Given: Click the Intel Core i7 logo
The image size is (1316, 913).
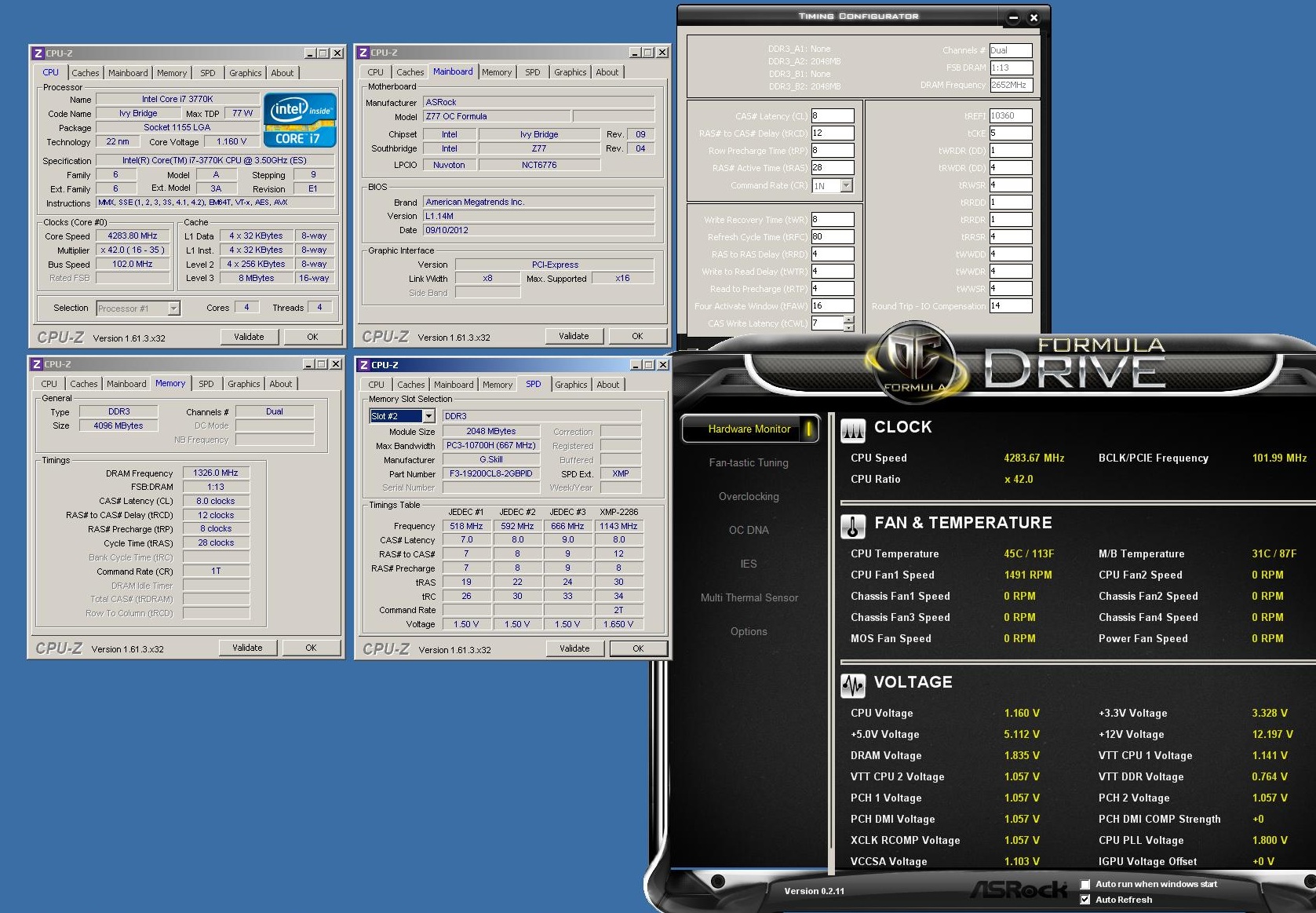Looking at the screenshot, I should tap(300, 120).
